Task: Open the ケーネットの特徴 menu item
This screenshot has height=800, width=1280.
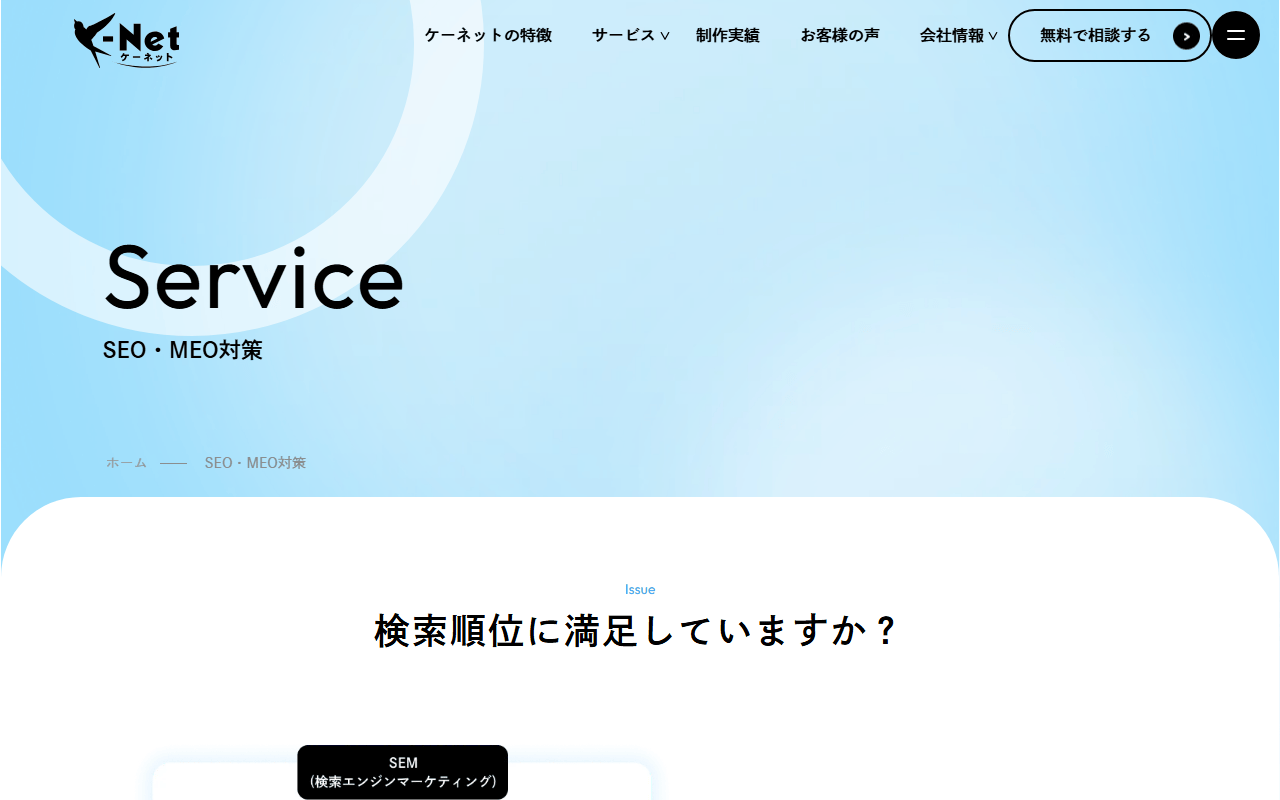Action: pos(488,35)
